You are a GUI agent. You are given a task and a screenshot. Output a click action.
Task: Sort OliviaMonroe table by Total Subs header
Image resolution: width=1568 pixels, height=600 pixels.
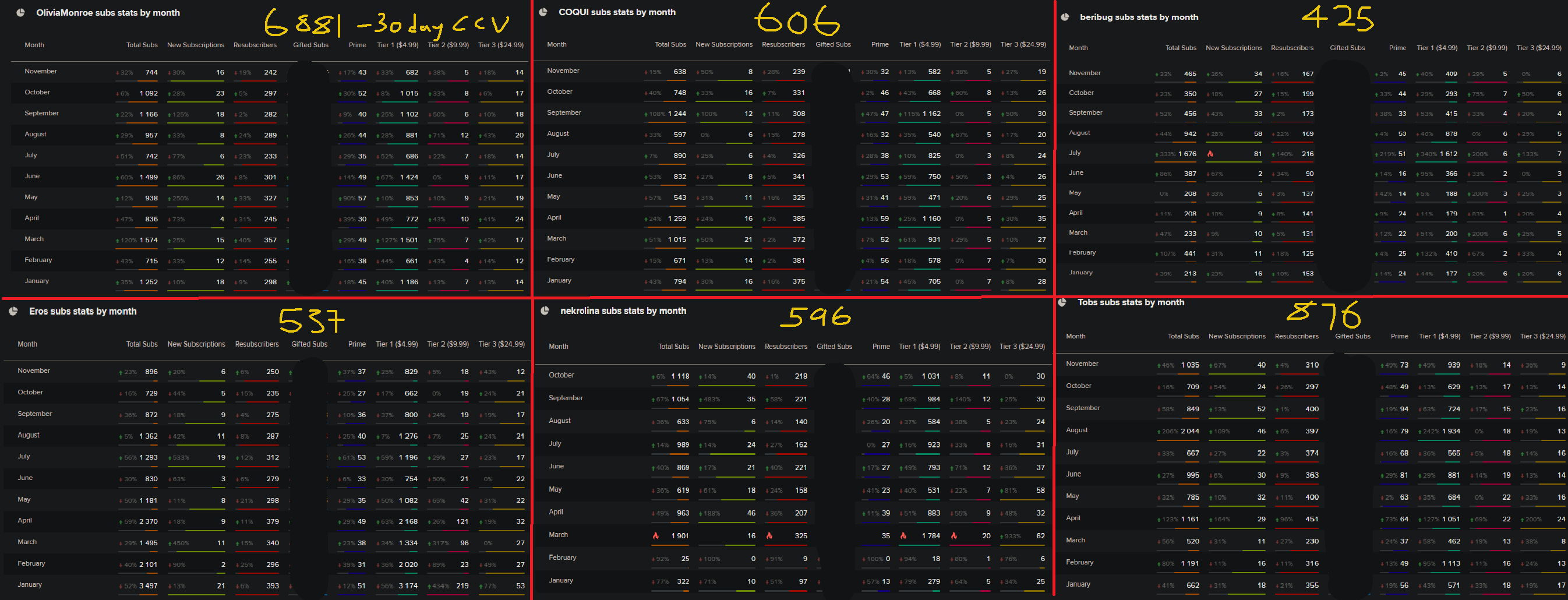coord(142,45)
